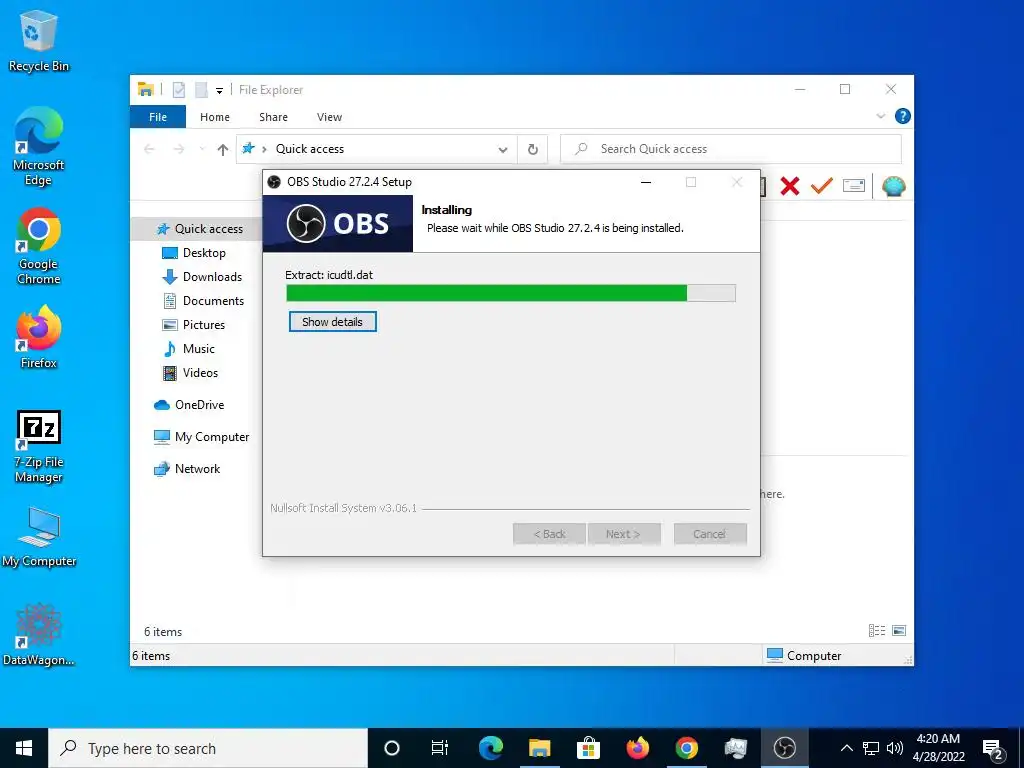The image size is (1024, 768).
Task: Go up one folder level
Action: point(223,150)
